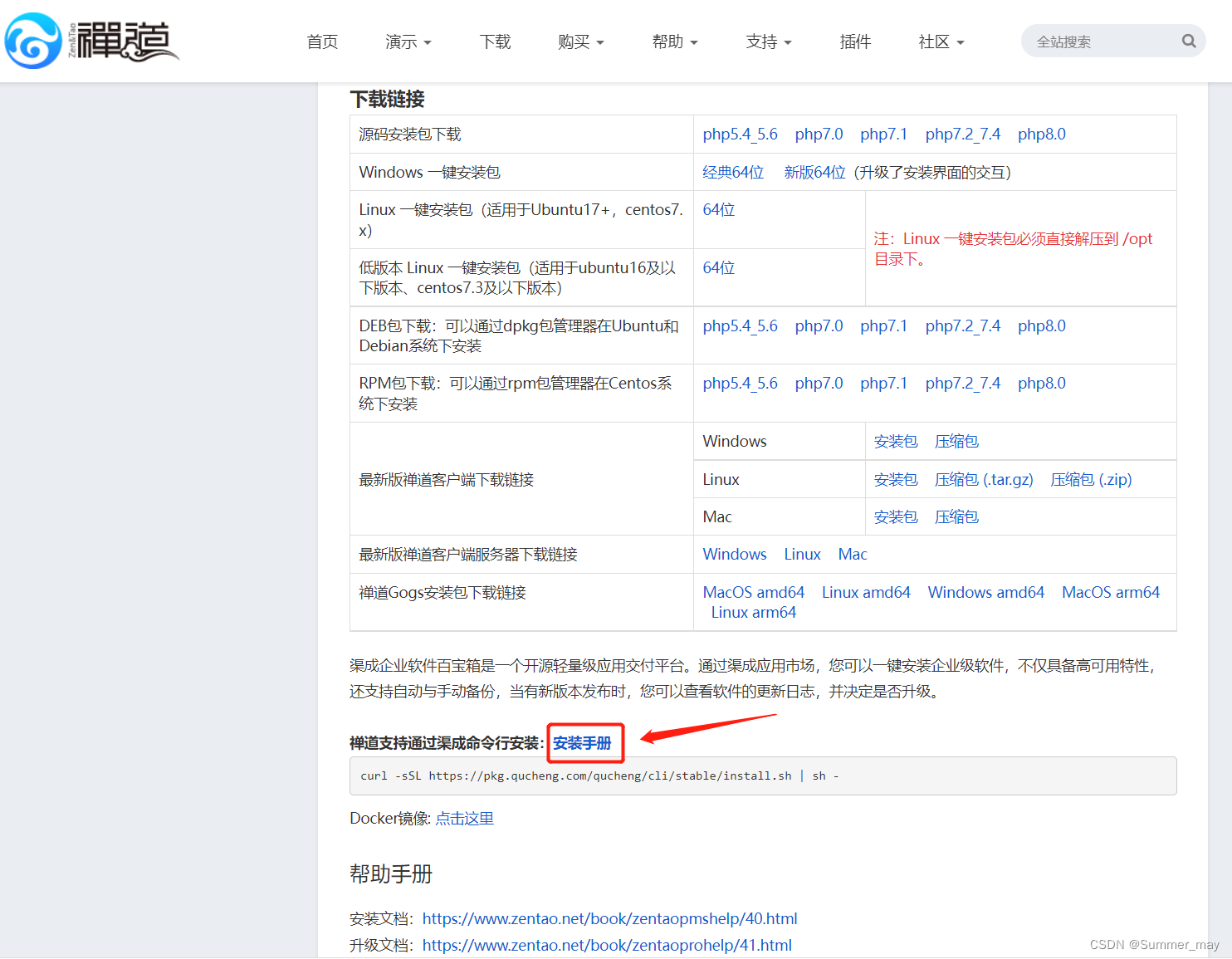This screenshot has height=959, width=1232.
Task: Download php7.0 in RPM包下载 row
Action: point(819,384)
